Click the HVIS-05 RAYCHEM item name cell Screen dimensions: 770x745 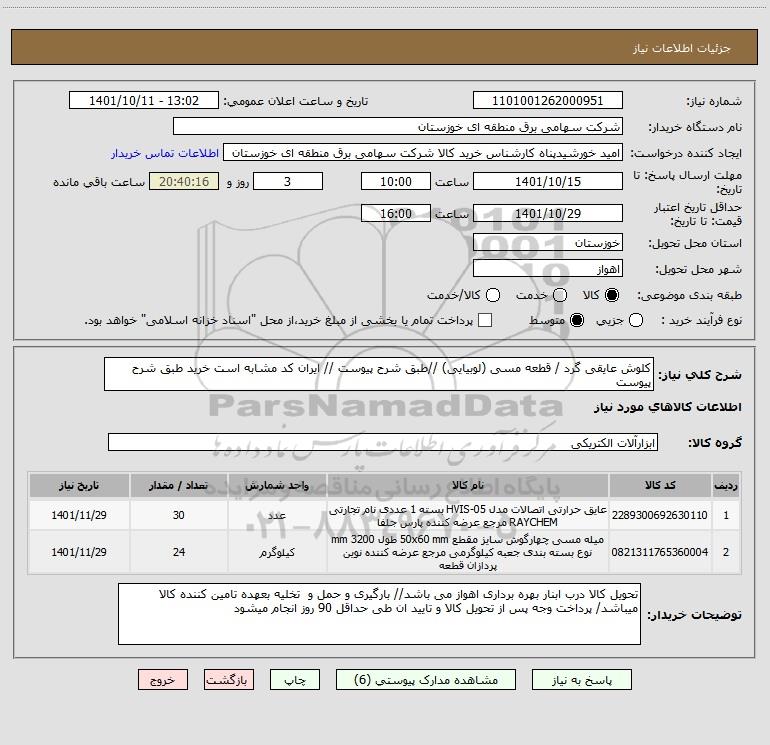pos(468,516)
